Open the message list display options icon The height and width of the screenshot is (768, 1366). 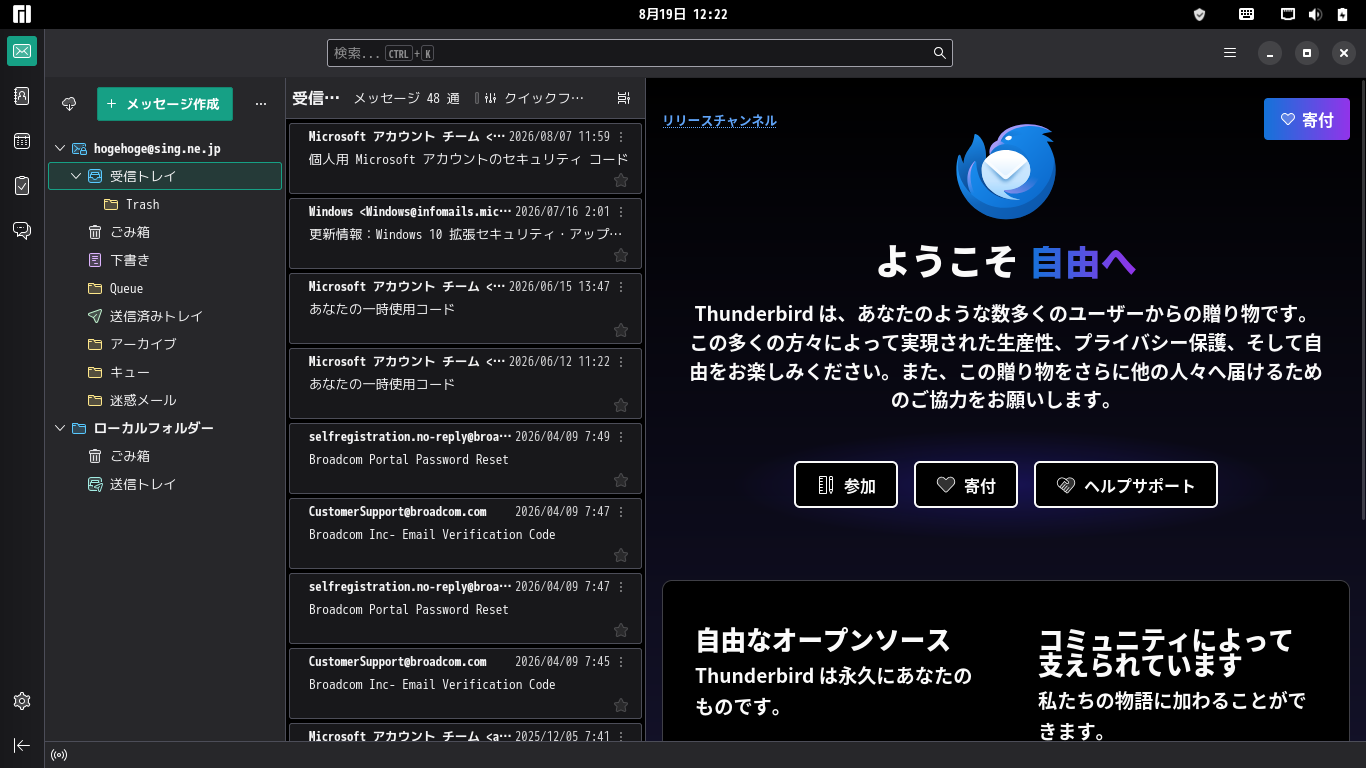[624, 98]
